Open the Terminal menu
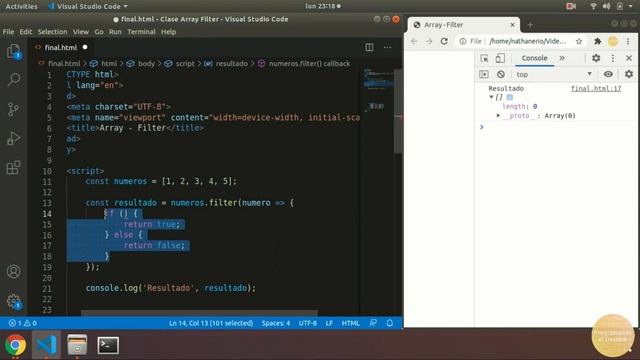The height and width of the screenshot is (360, 640). click(x=141, y=32)
